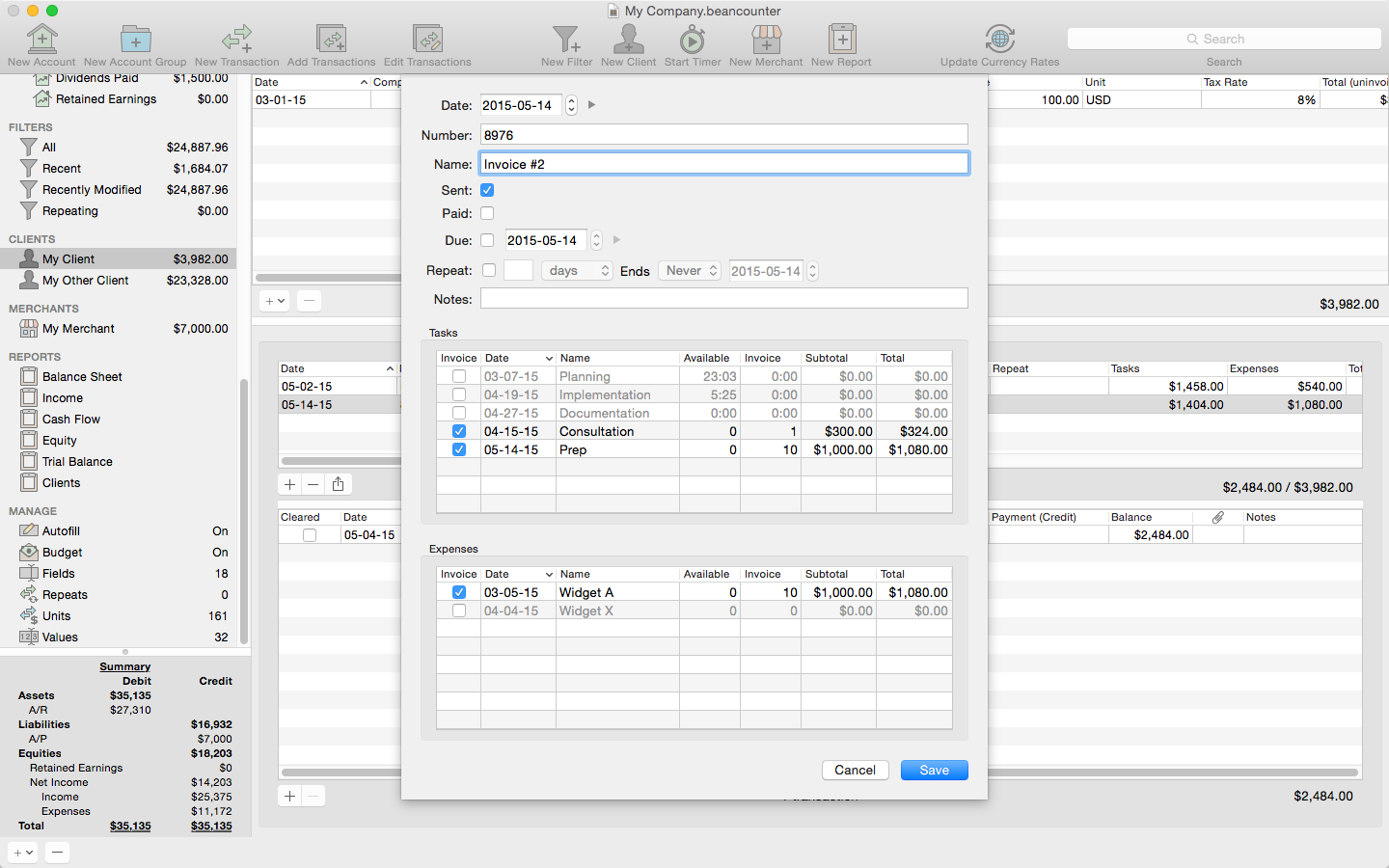Click the bottom-left minus button
Image resolution: width=1389 pixels, height=868 pixels.
pos(57,853)
